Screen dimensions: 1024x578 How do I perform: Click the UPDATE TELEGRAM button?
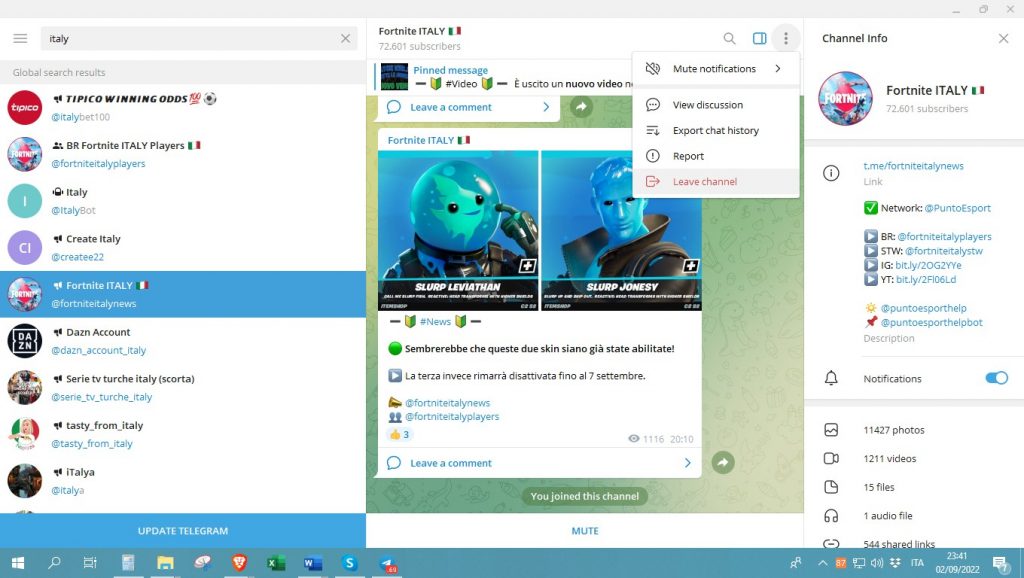click(183, 531)
